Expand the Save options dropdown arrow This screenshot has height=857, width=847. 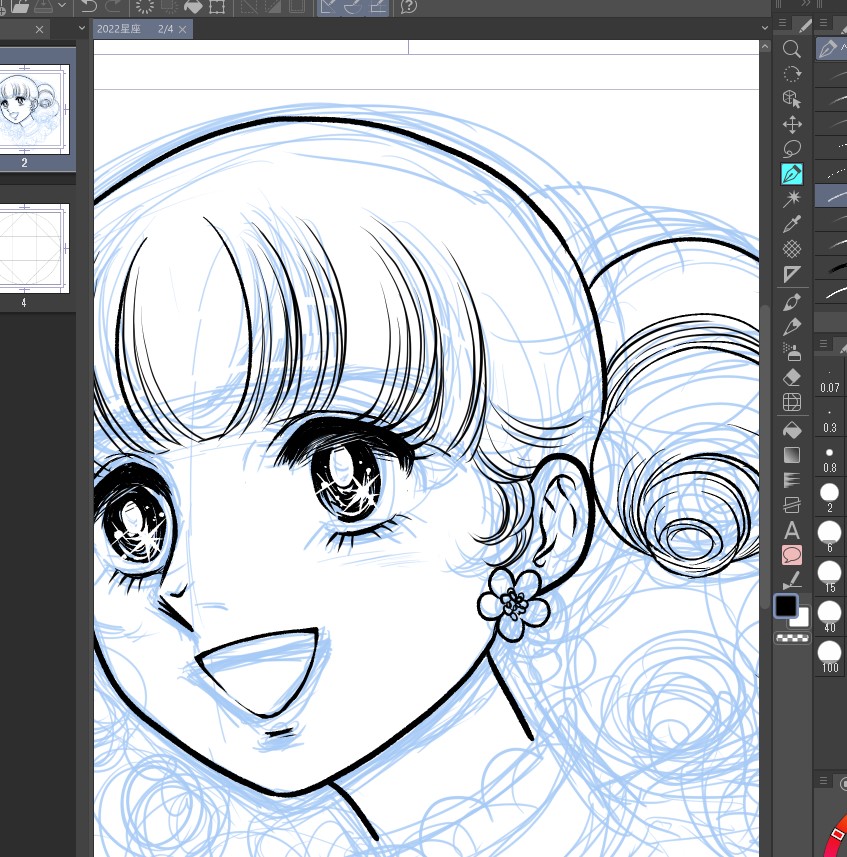click(62, 5)
